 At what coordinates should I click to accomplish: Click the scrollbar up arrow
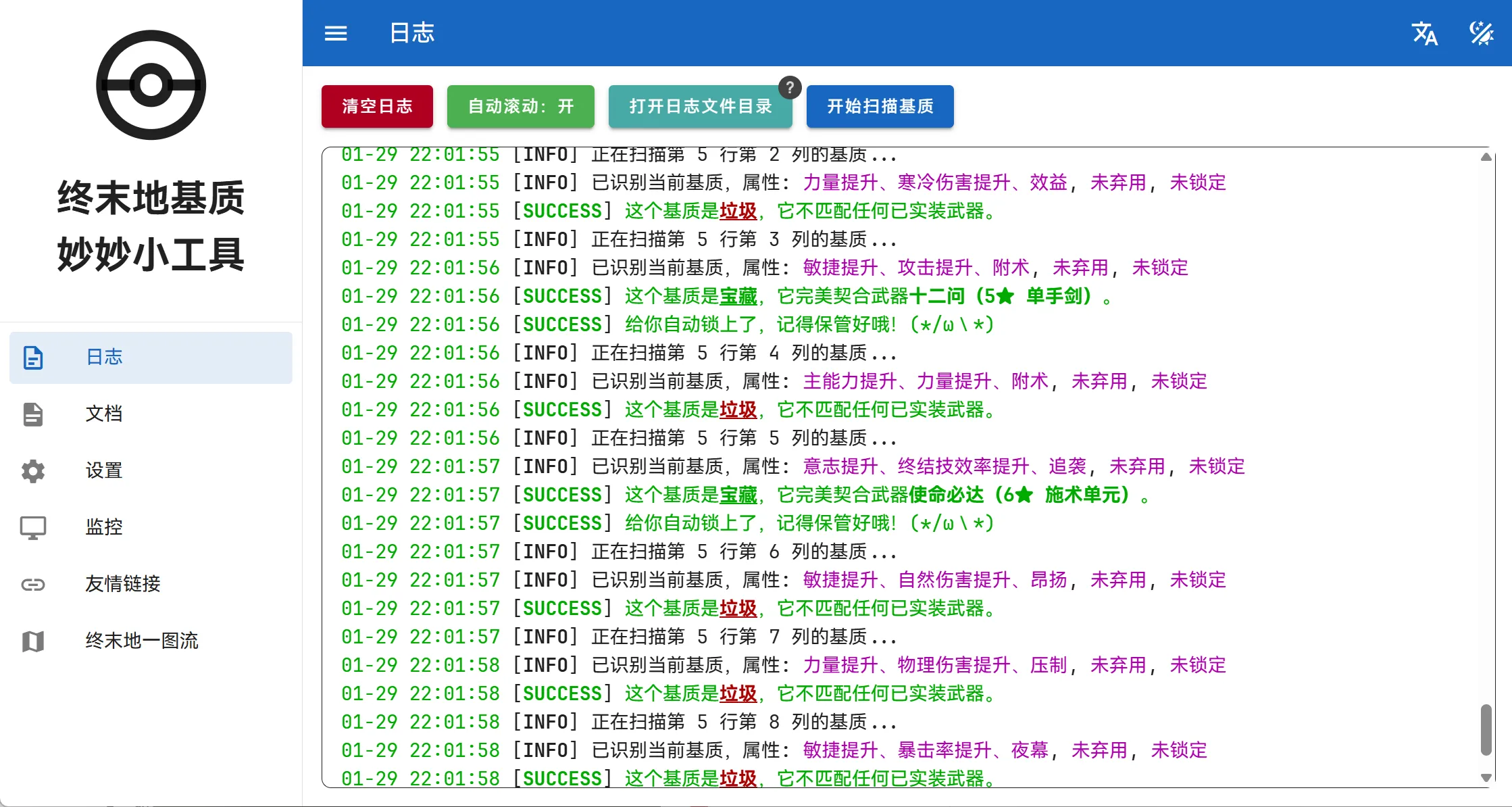pyautogui.click(x=1486, y=156)
